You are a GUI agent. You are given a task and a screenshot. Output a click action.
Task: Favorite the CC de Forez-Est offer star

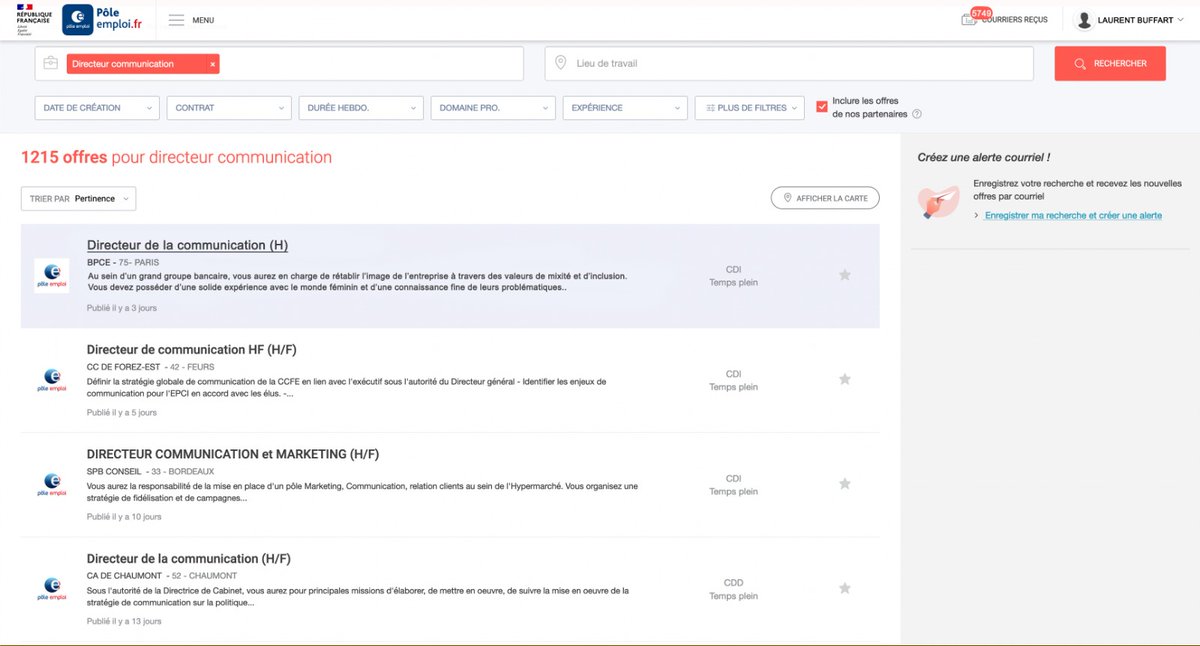pos(845,379)
